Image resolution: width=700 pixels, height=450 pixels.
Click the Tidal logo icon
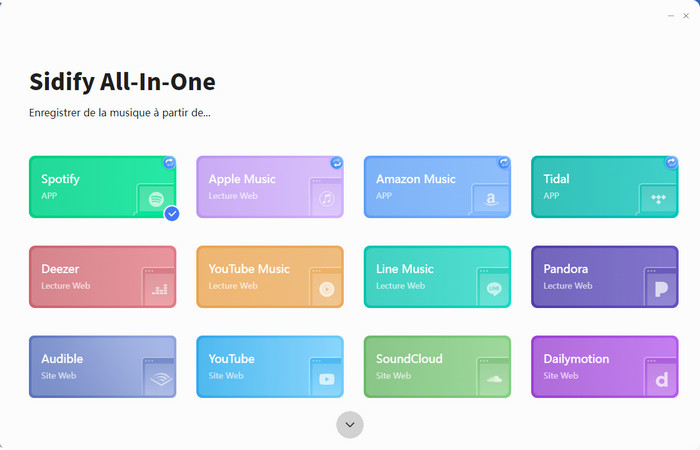tap(658, 199)
